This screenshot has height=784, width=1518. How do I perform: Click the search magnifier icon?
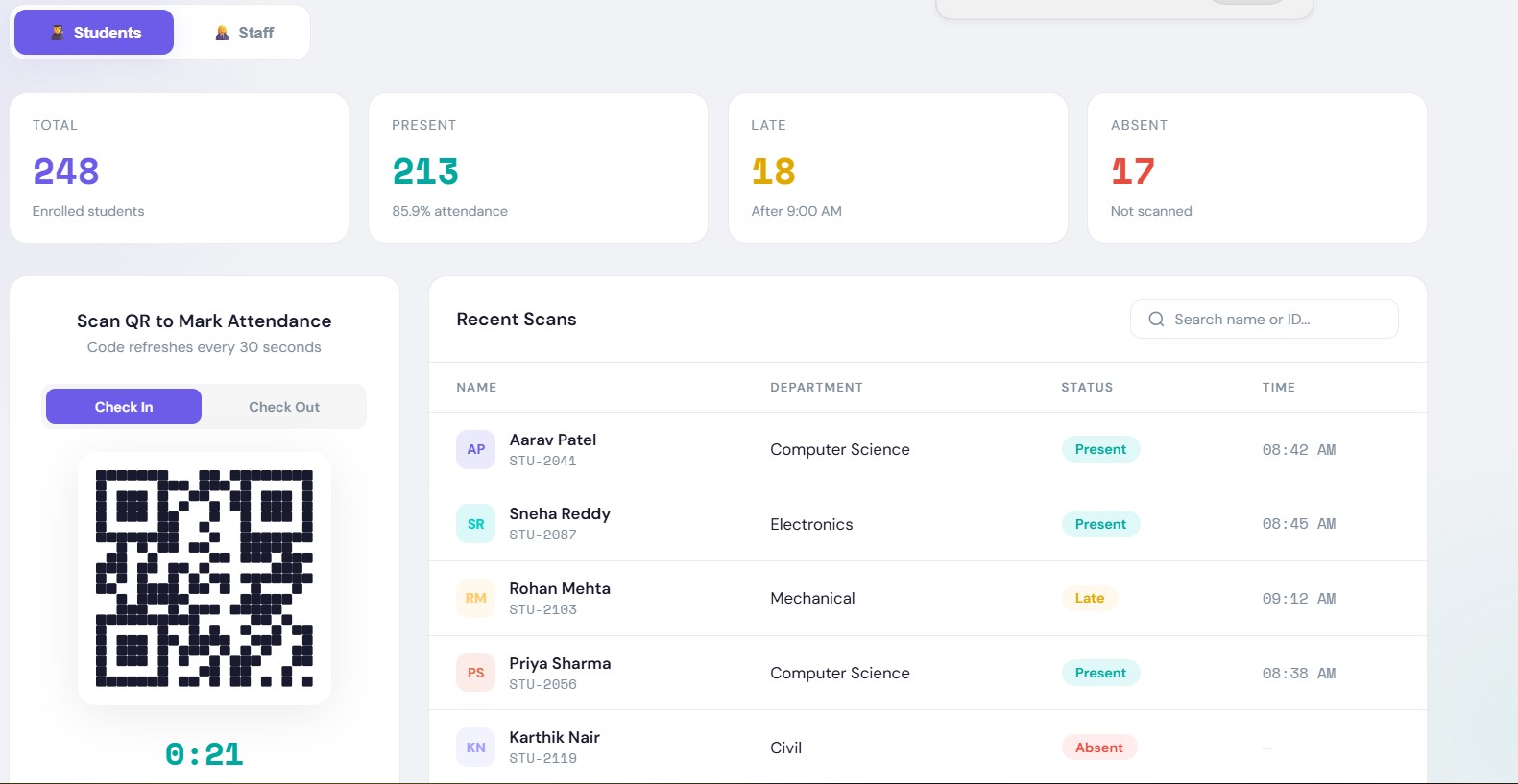click(x=1156, y=320)
